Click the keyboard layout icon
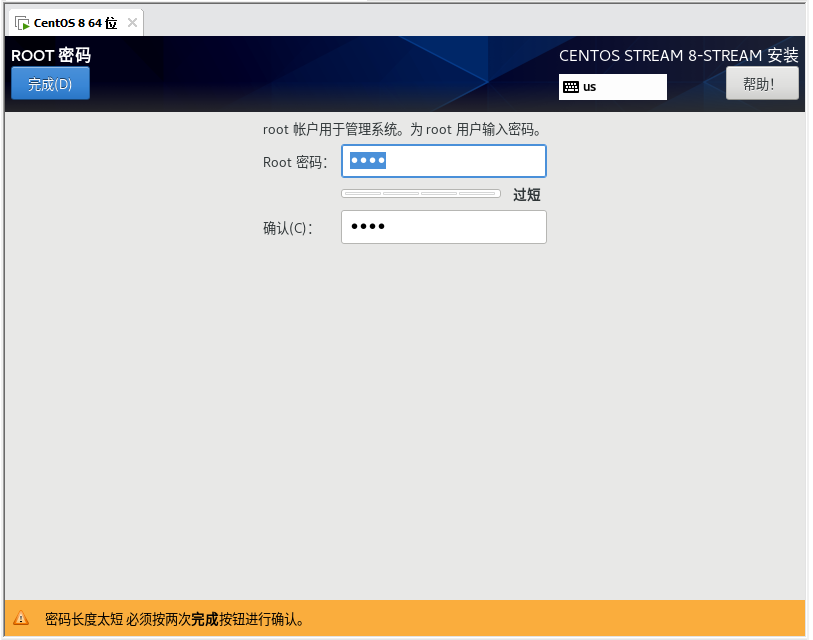 pyautogui.click(x=571, y=87)
